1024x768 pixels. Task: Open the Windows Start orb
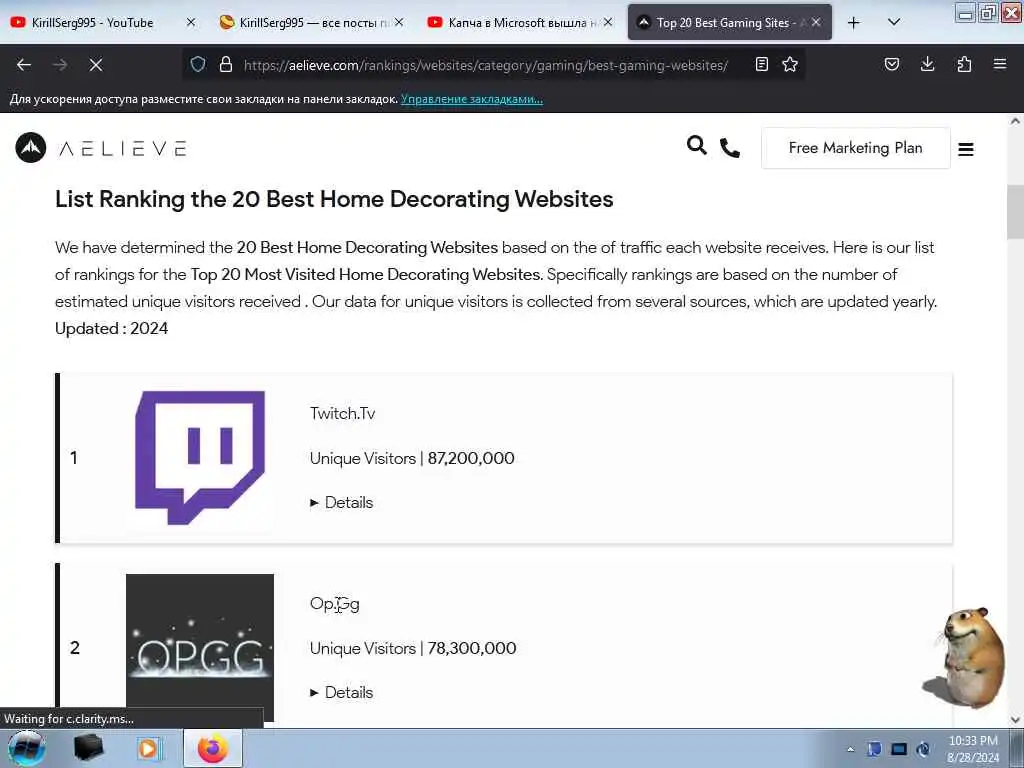click(26, 748)
